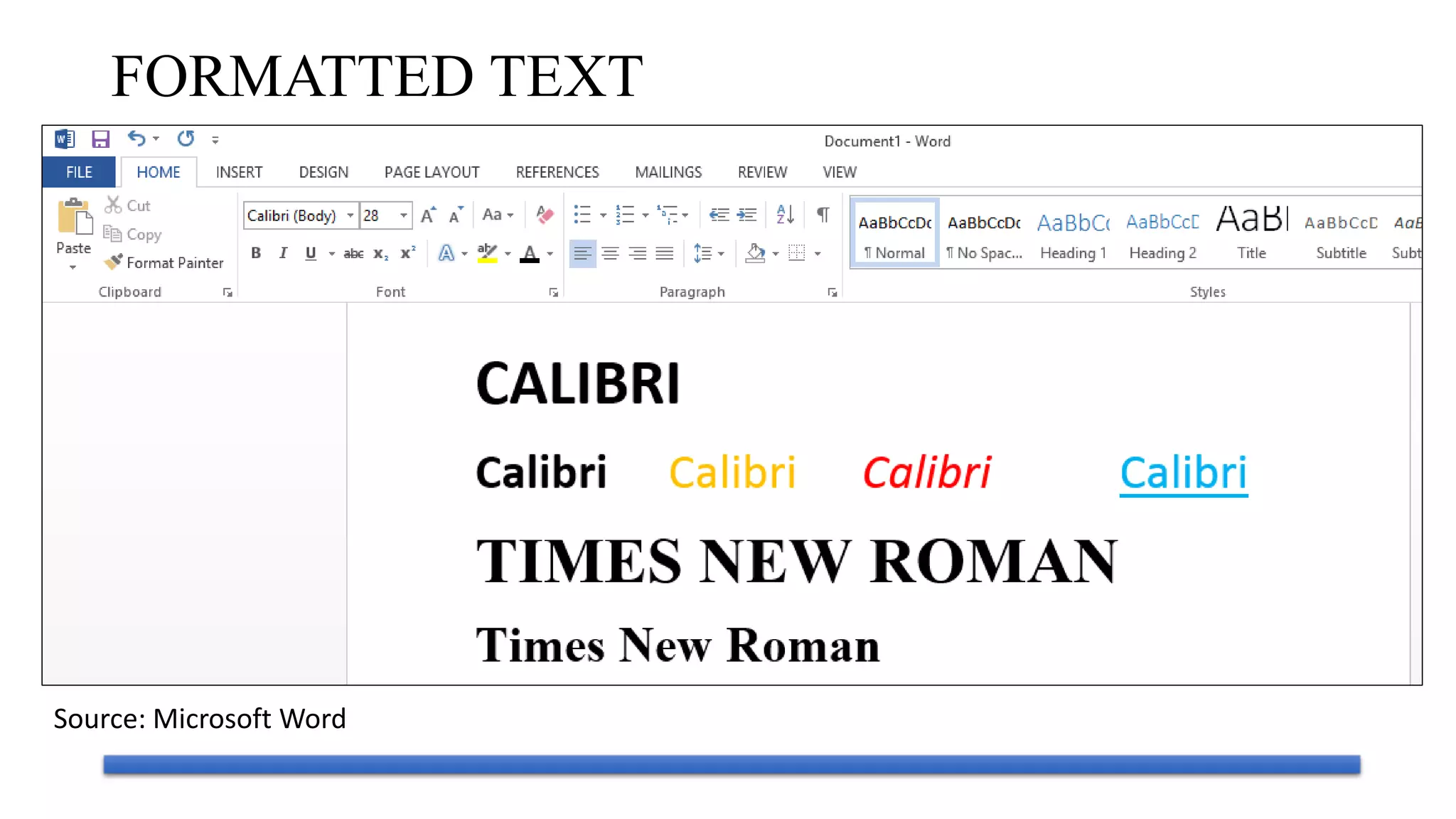Select the HOME tab
Screen dimensions: 1456x819
point(159,172)
